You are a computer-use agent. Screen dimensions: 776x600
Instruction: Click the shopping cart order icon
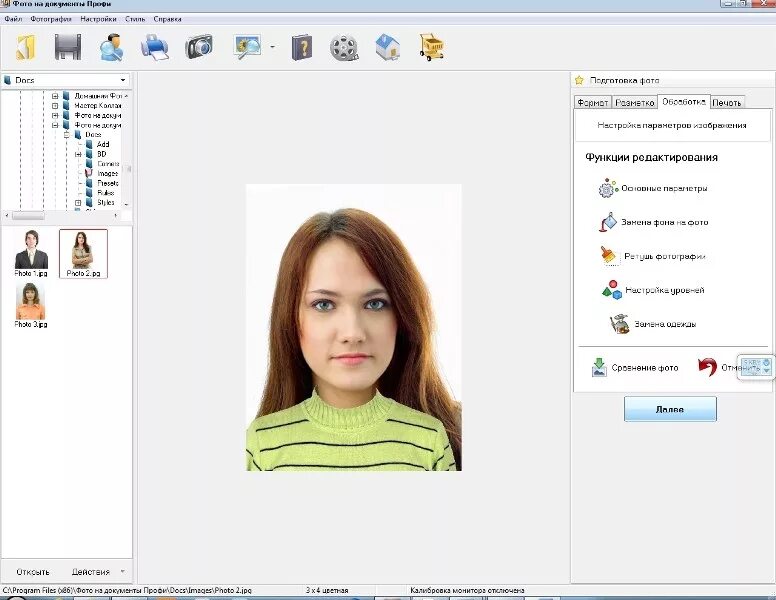(x=432, y=48)
